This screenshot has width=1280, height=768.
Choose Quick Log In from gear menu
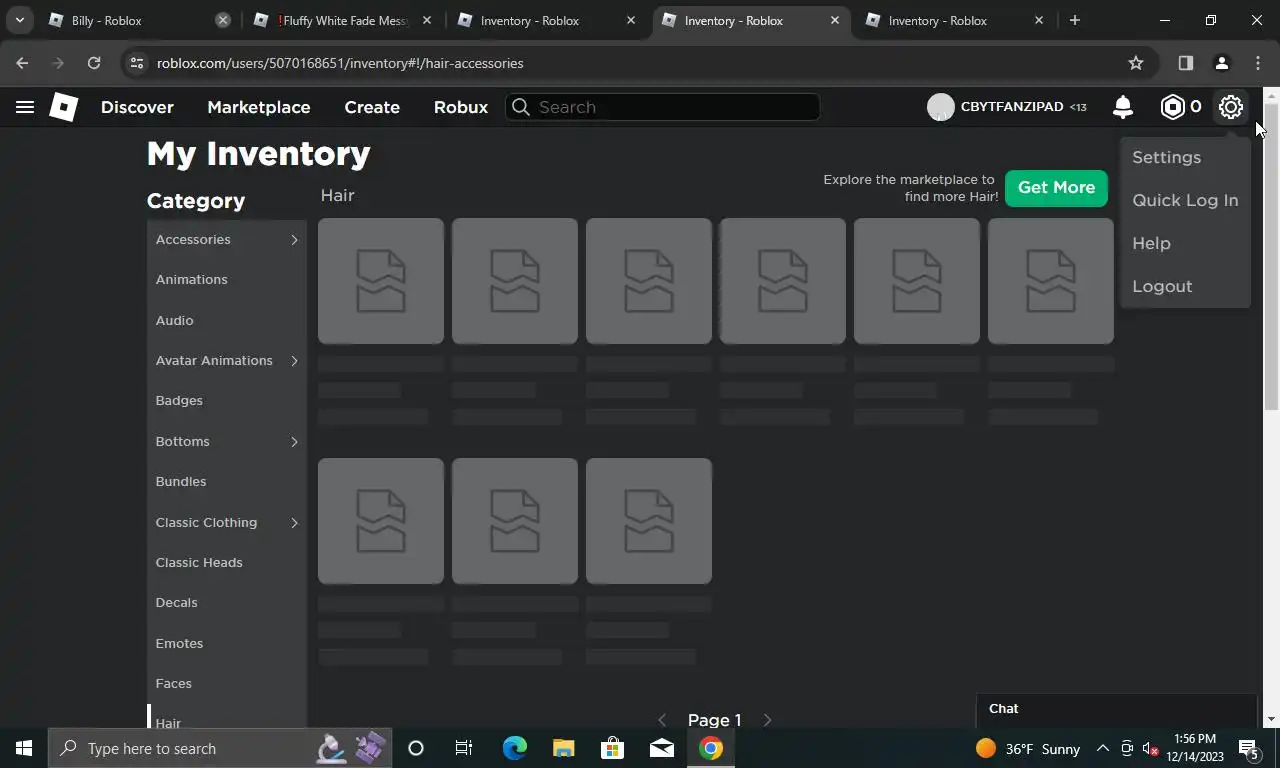point(1185,200)
